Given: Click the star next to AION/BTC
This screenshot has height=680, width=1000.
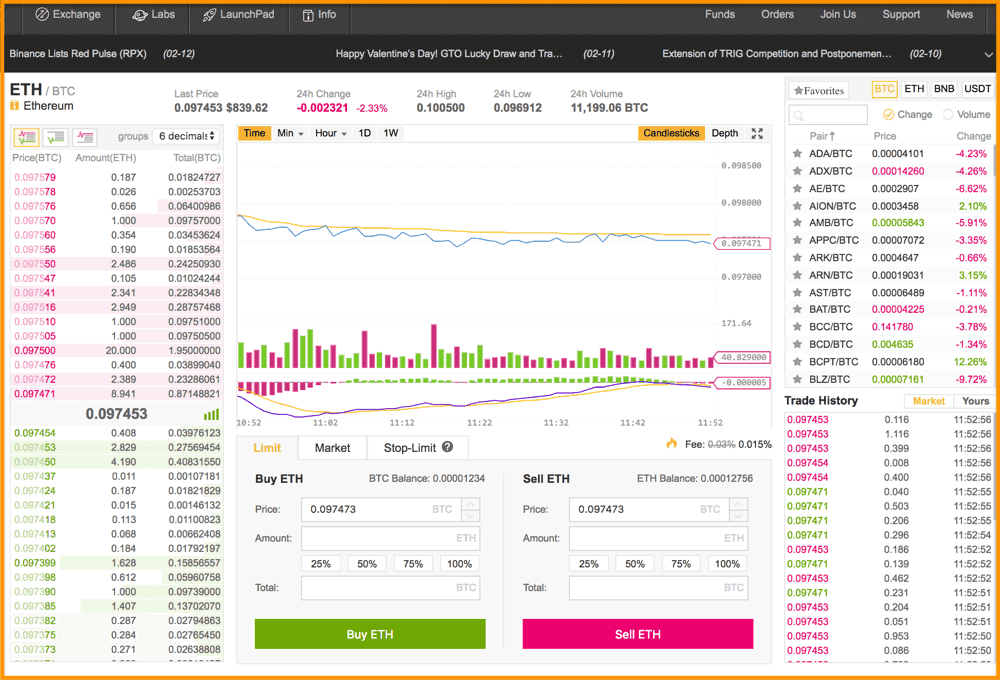Looking at the screenshot, I should 797,206.
